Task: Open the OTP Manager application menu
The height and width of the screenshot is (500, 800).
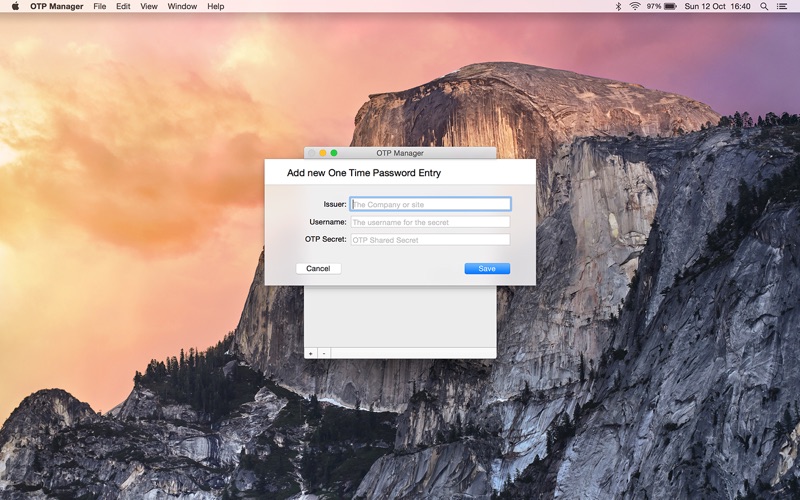Action: click(57, 6)
